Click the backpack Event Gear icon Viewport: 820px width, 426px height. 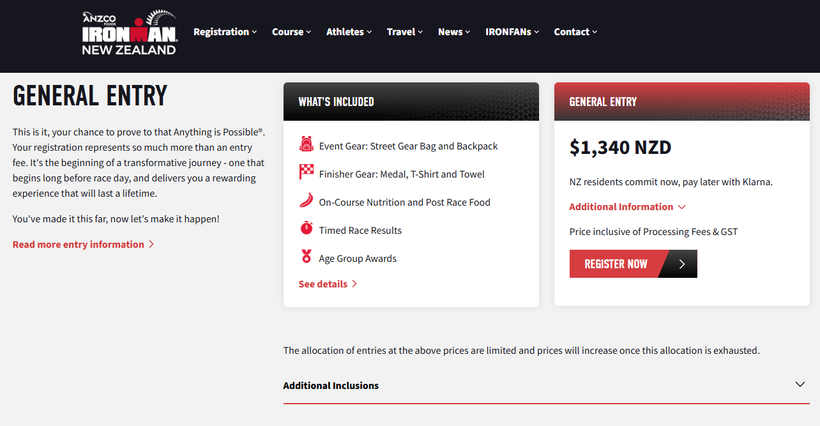pos(306,145)
